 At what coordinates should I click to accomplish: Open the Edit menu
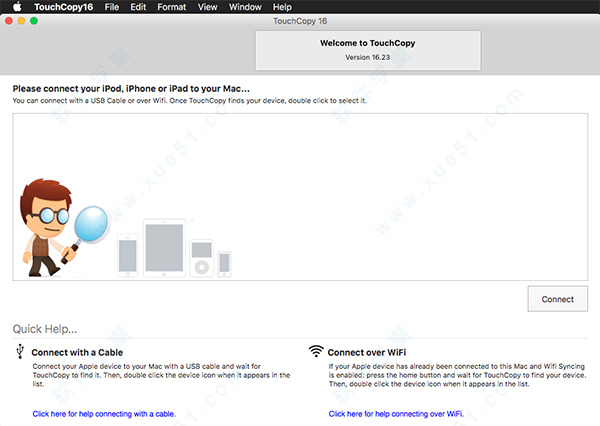[138, 7]
